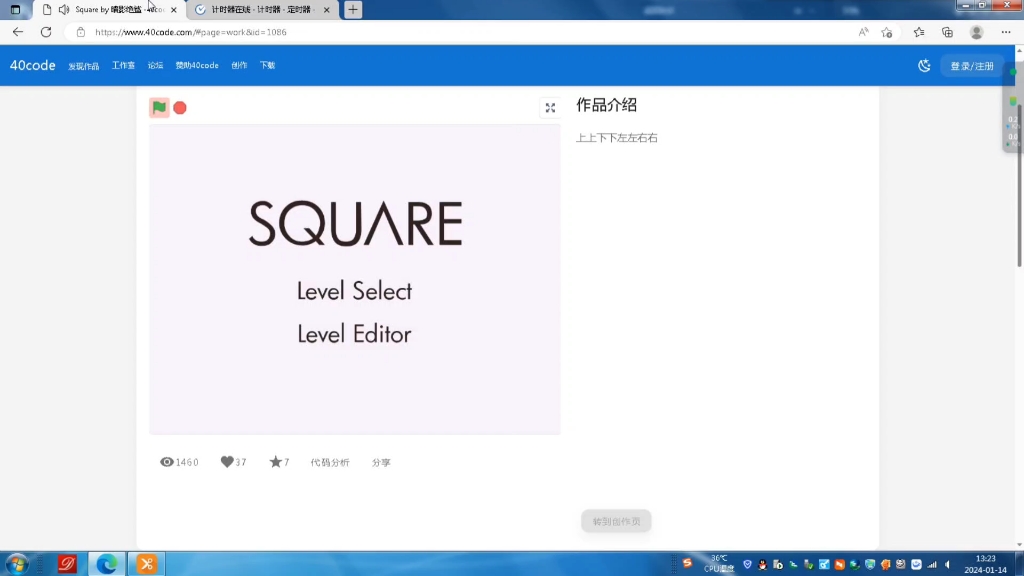This screenshot has width=1024, height=576.
Task: Mute the Square tab audio icon
Action: pyautogui.click(x=63, y=10)
